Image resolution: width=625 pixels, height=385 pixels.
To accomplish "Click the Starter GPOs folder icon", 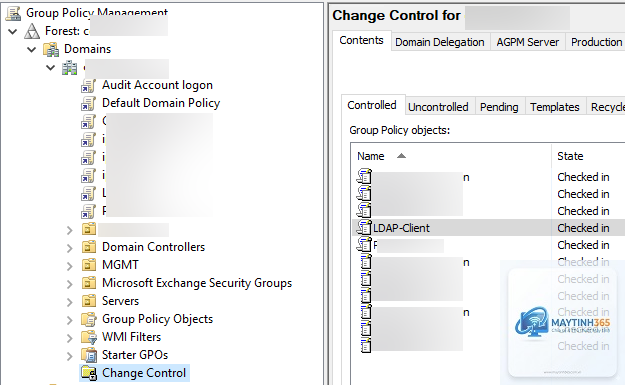I will point(88,355).
